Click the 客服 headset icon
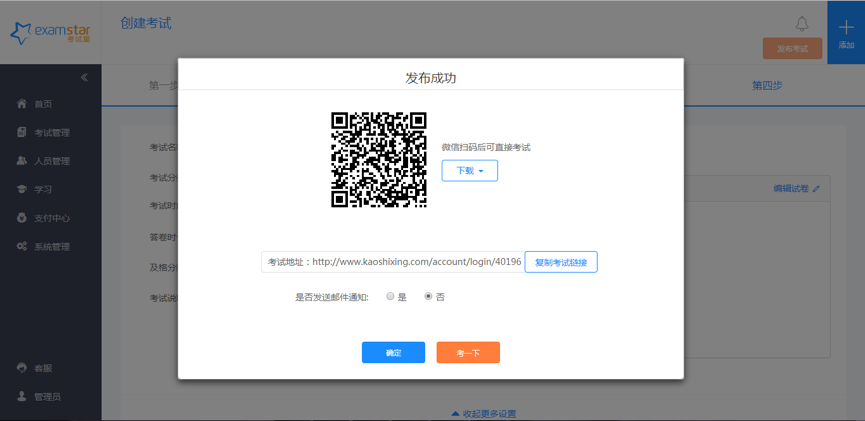865x421 pixels. (x=22, y=367)
